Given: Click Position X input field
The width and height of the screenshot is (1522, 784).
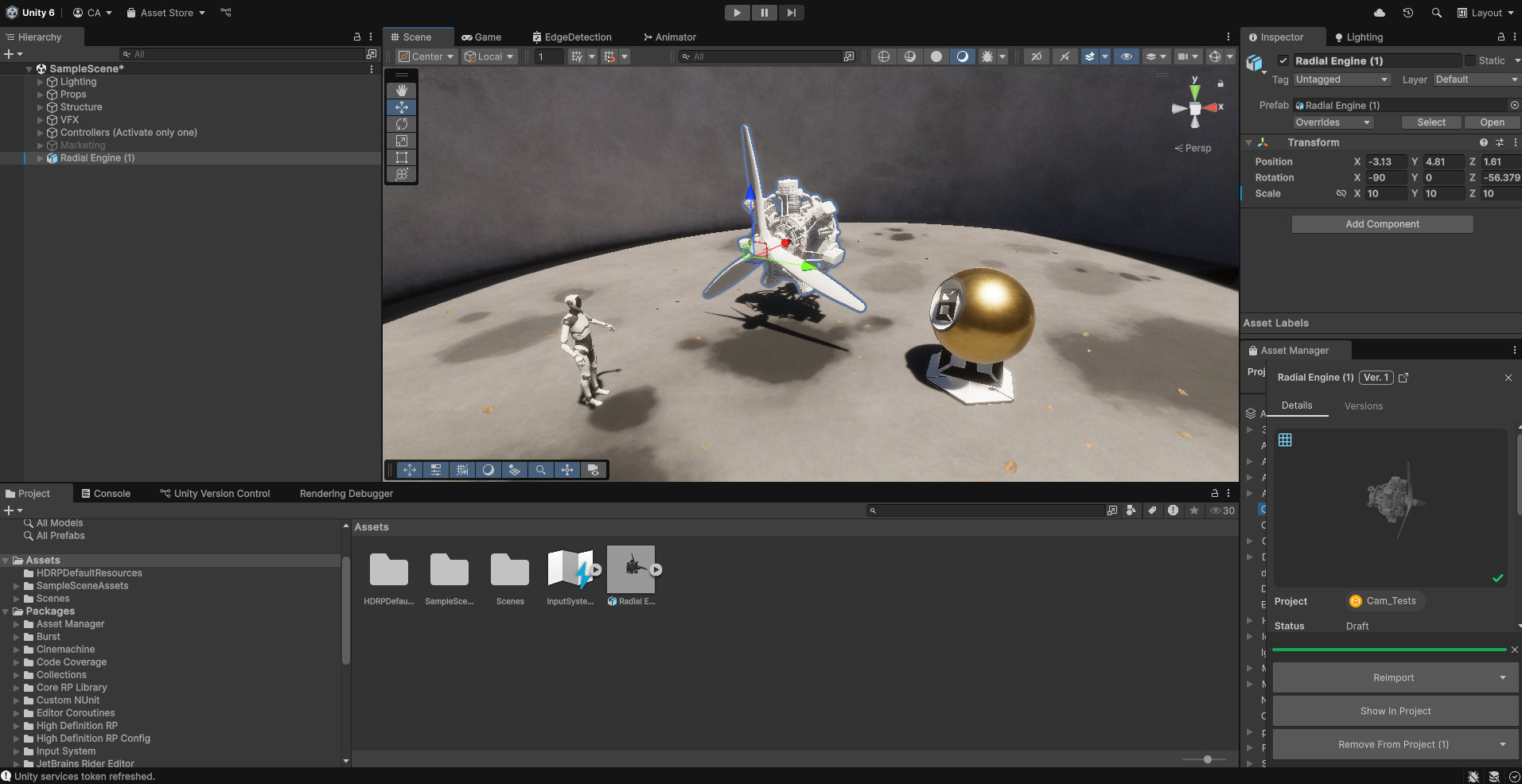Looking at the screenshot, I should pos(1387,161).
